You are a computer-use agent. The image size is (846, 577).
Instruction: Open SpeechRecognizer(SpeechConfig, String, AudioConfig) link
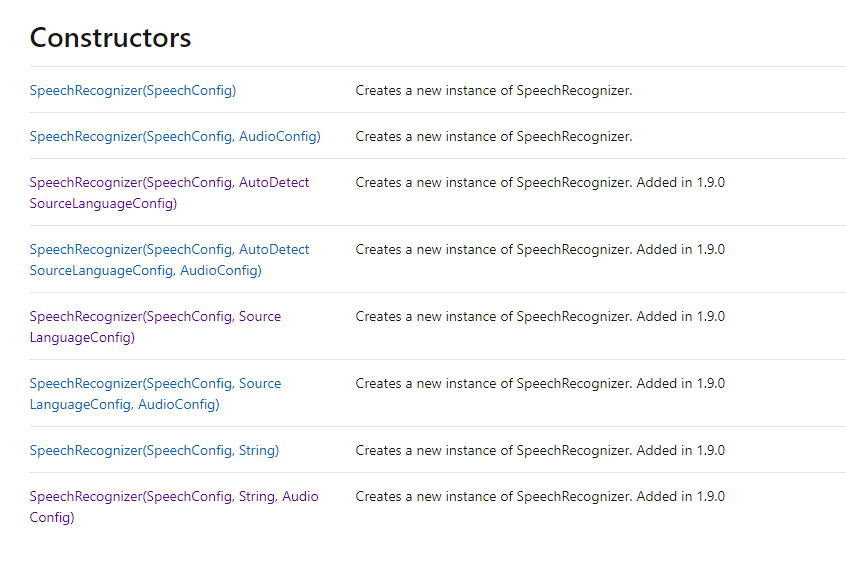[174, 506]
